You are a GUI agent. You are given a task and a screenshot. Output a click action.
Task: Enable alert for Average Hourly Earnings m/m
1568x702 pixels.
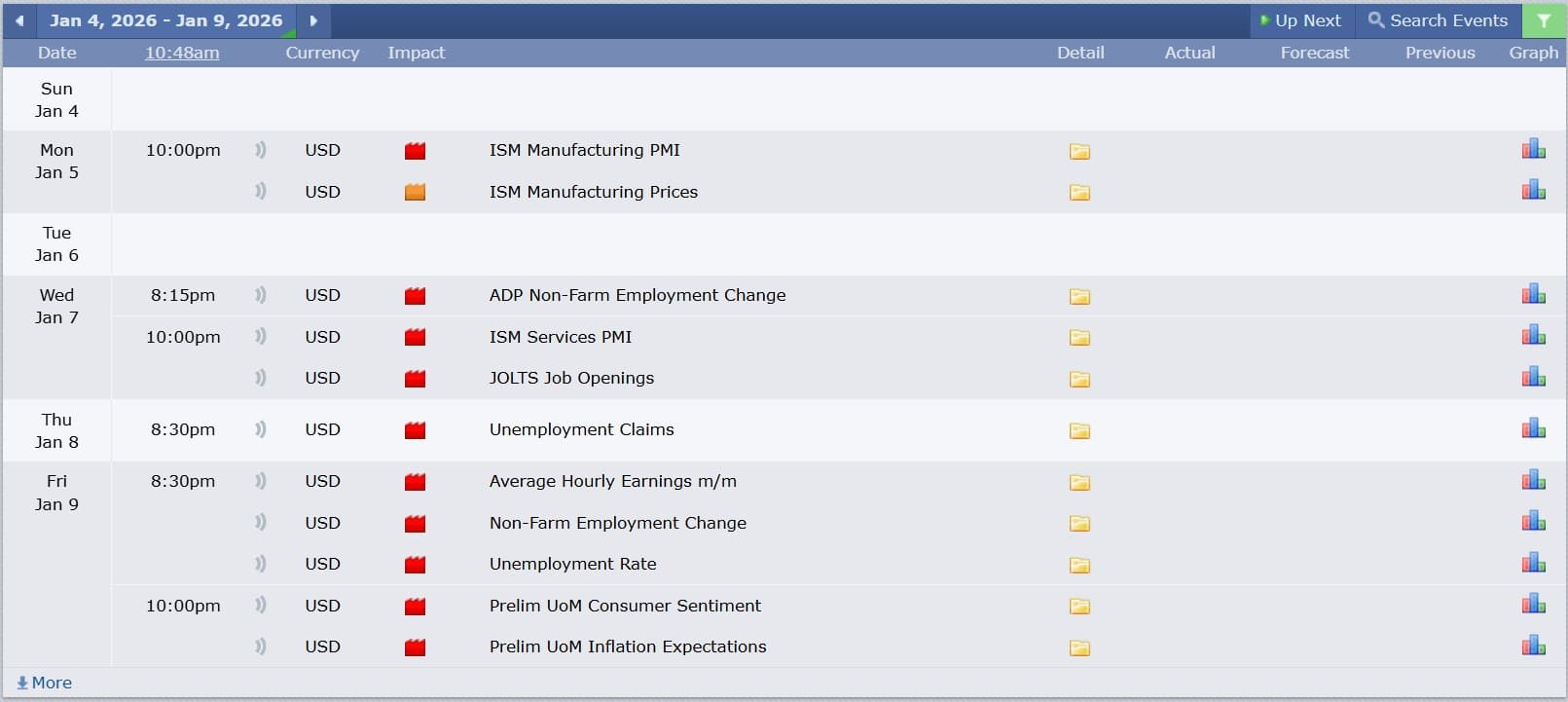point(260,481)
